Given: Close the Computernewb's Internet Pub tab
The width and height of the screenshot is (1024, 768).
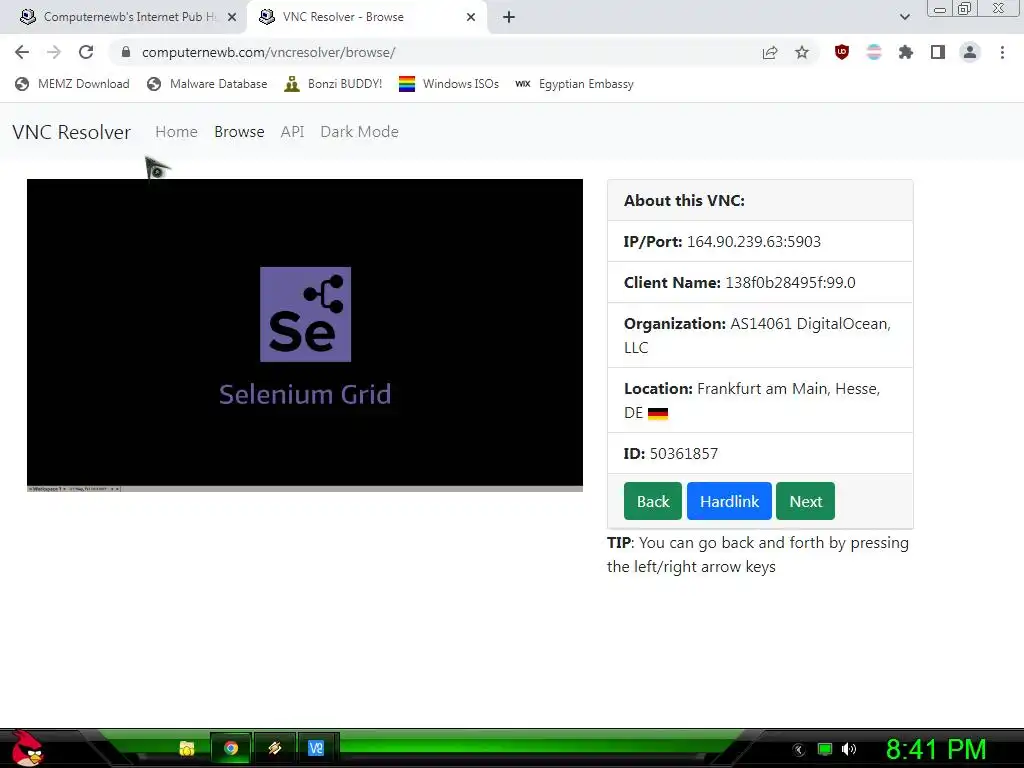Looking at the screenshot, I should point(232,17).
